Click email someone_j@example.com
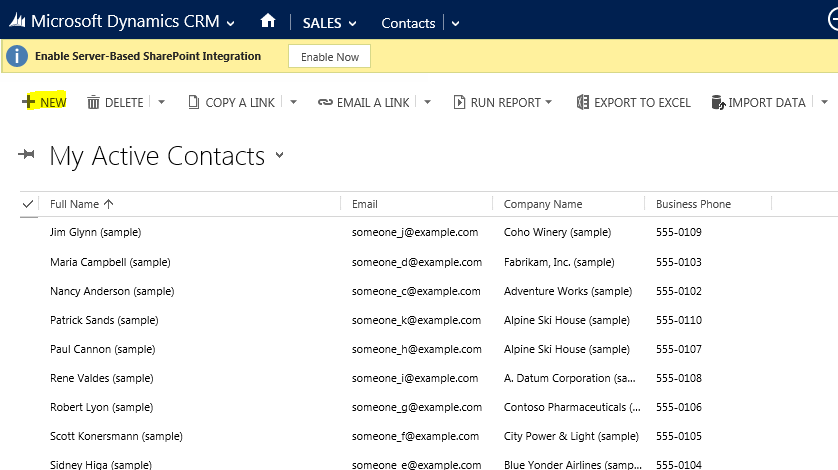 tap(415, 232)
